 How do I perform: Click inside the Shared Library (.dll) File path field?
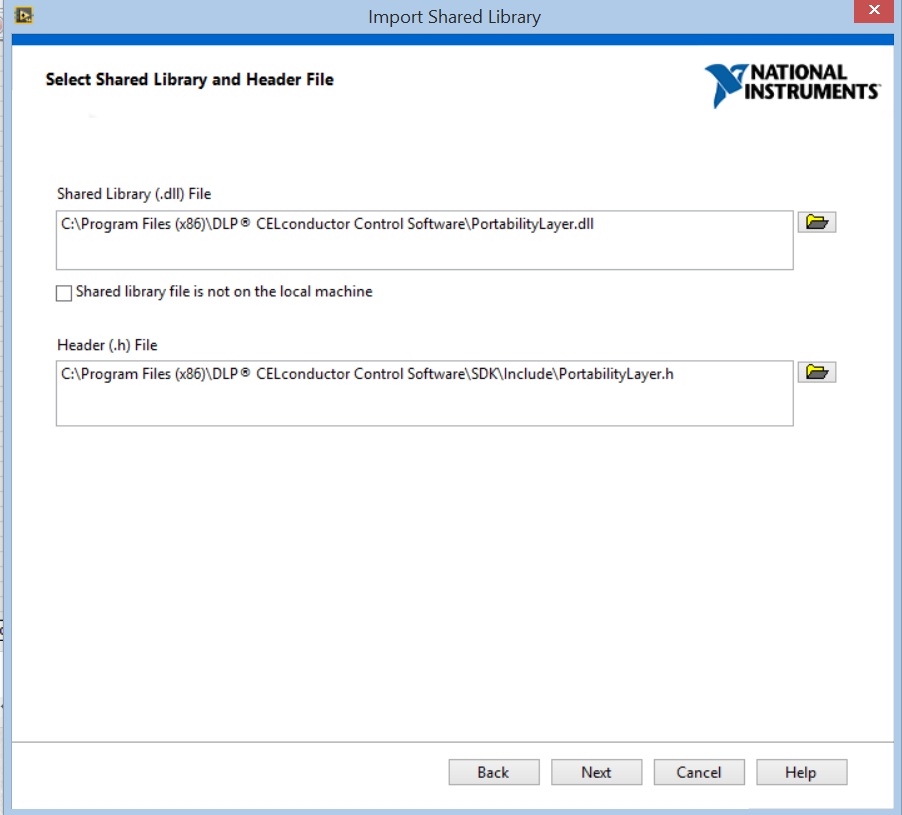(425, 240)
